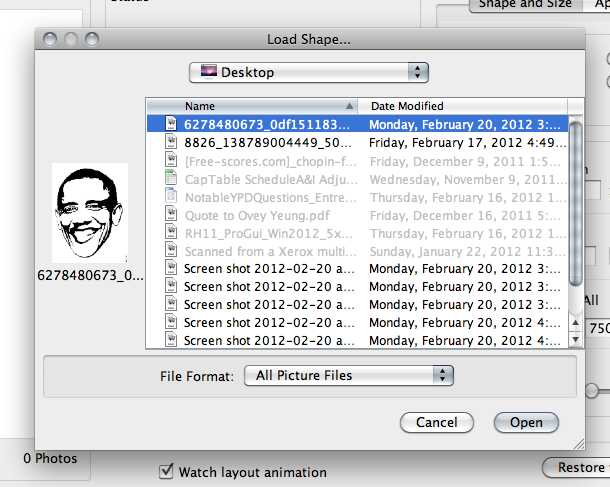Click icon beside Scanned from a Xerox multi file

coord(171,250)
